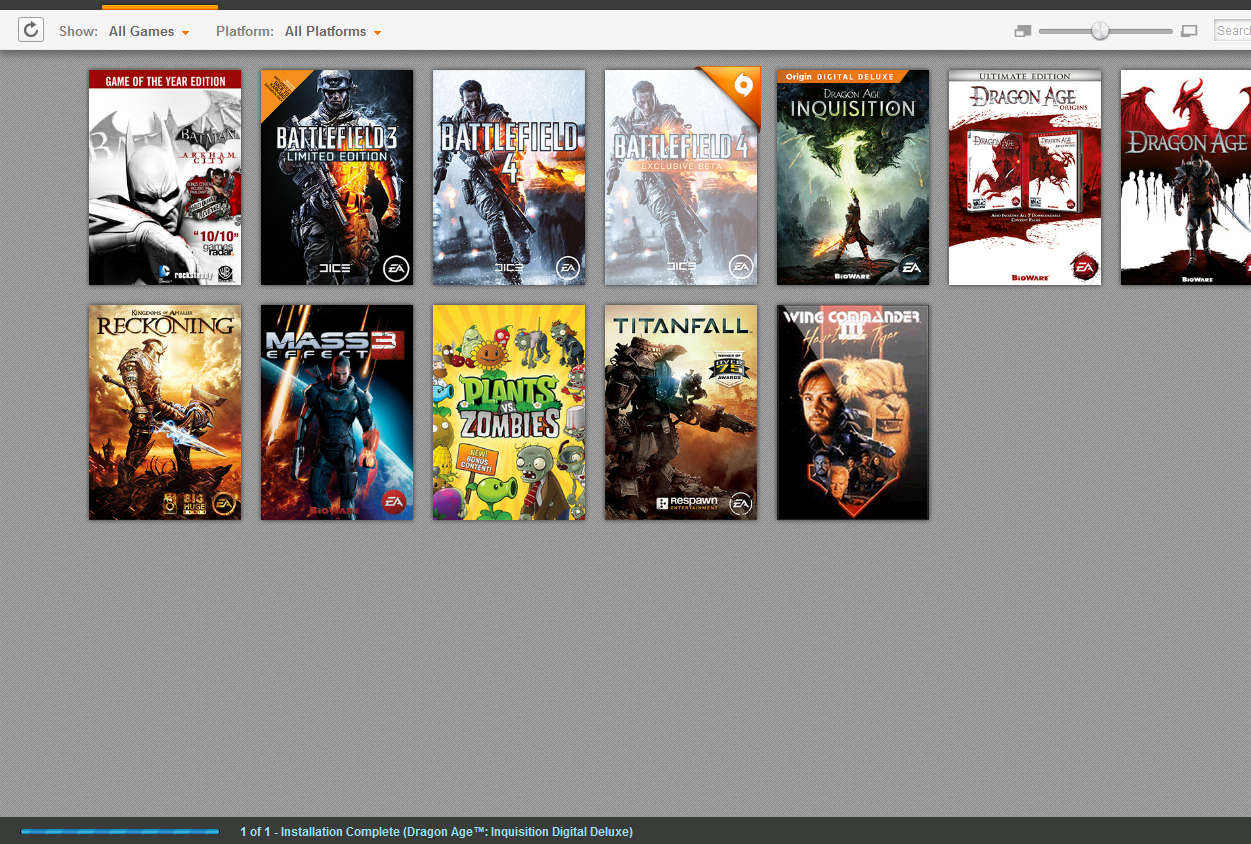Adjust the tile size slider handle
The height and width of the screenshot is (844, 1251).
[1100, 31]
